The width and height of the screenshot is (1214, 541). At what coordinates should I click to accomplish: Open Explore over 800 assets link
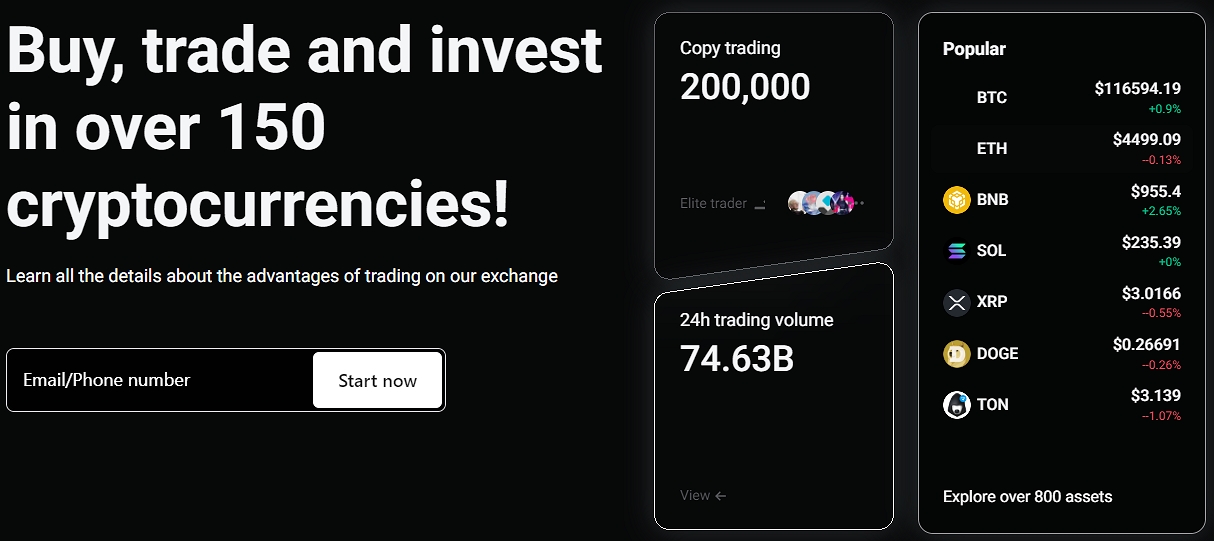[x=1027, y=496]
